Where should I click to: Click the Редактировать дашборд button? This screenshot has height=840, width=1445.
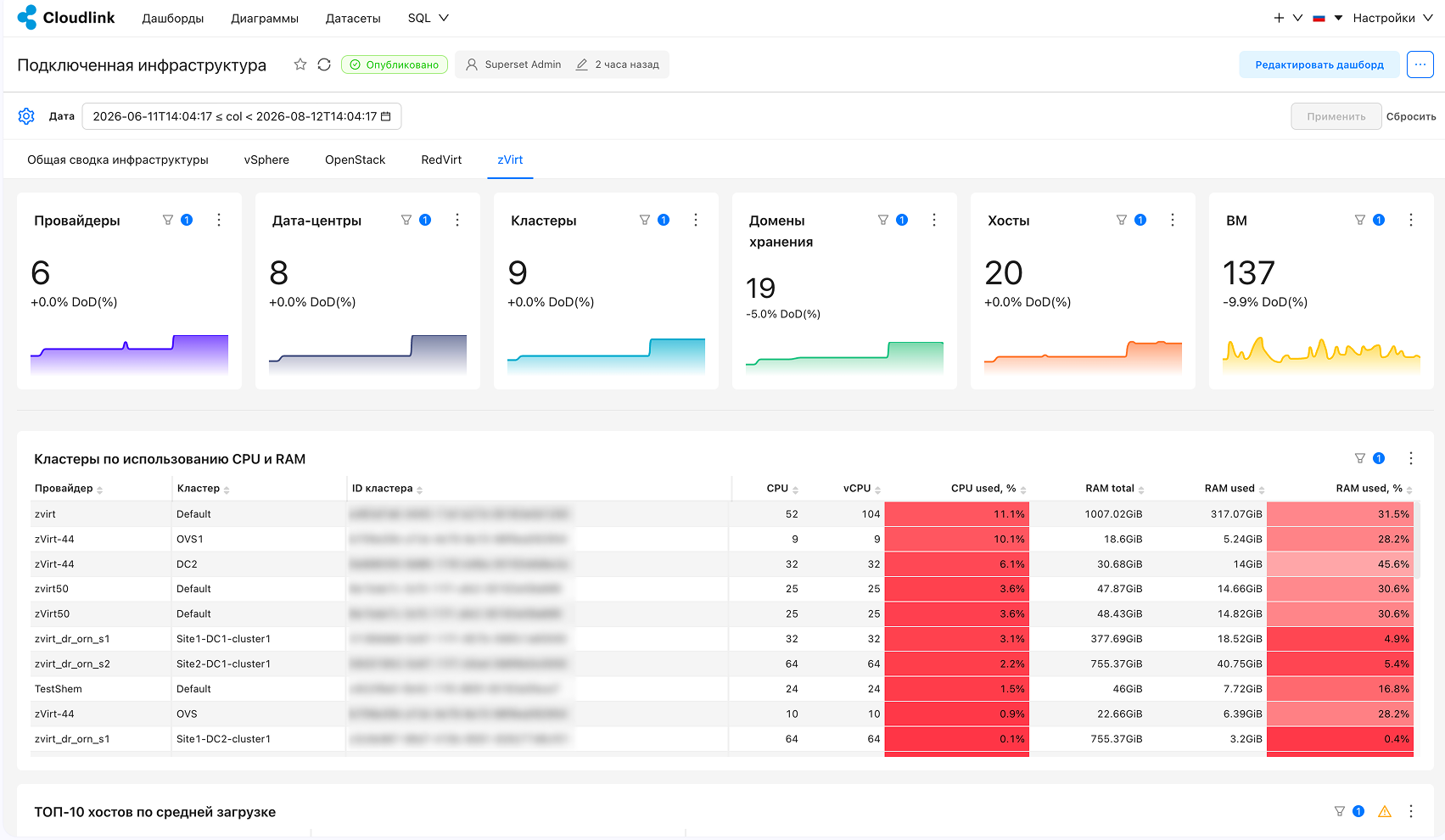(x=1319, y=64)
